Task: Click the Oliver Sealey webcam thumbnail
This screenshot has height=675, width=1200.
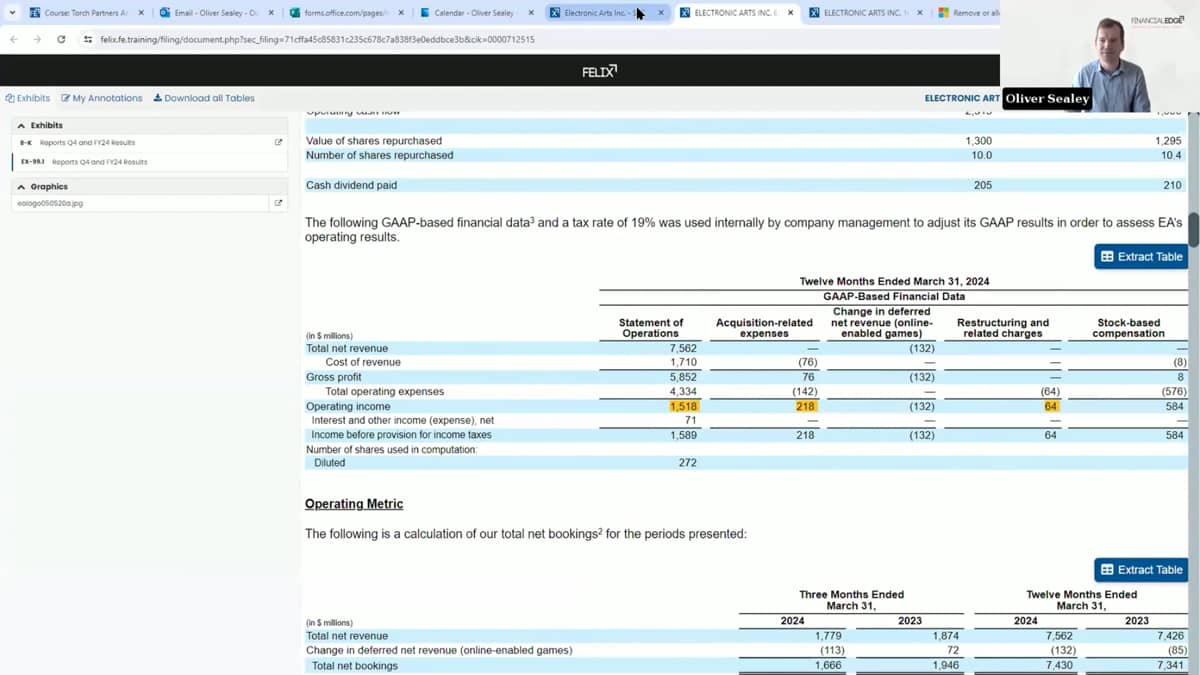Action: (x=1100, y=56)
